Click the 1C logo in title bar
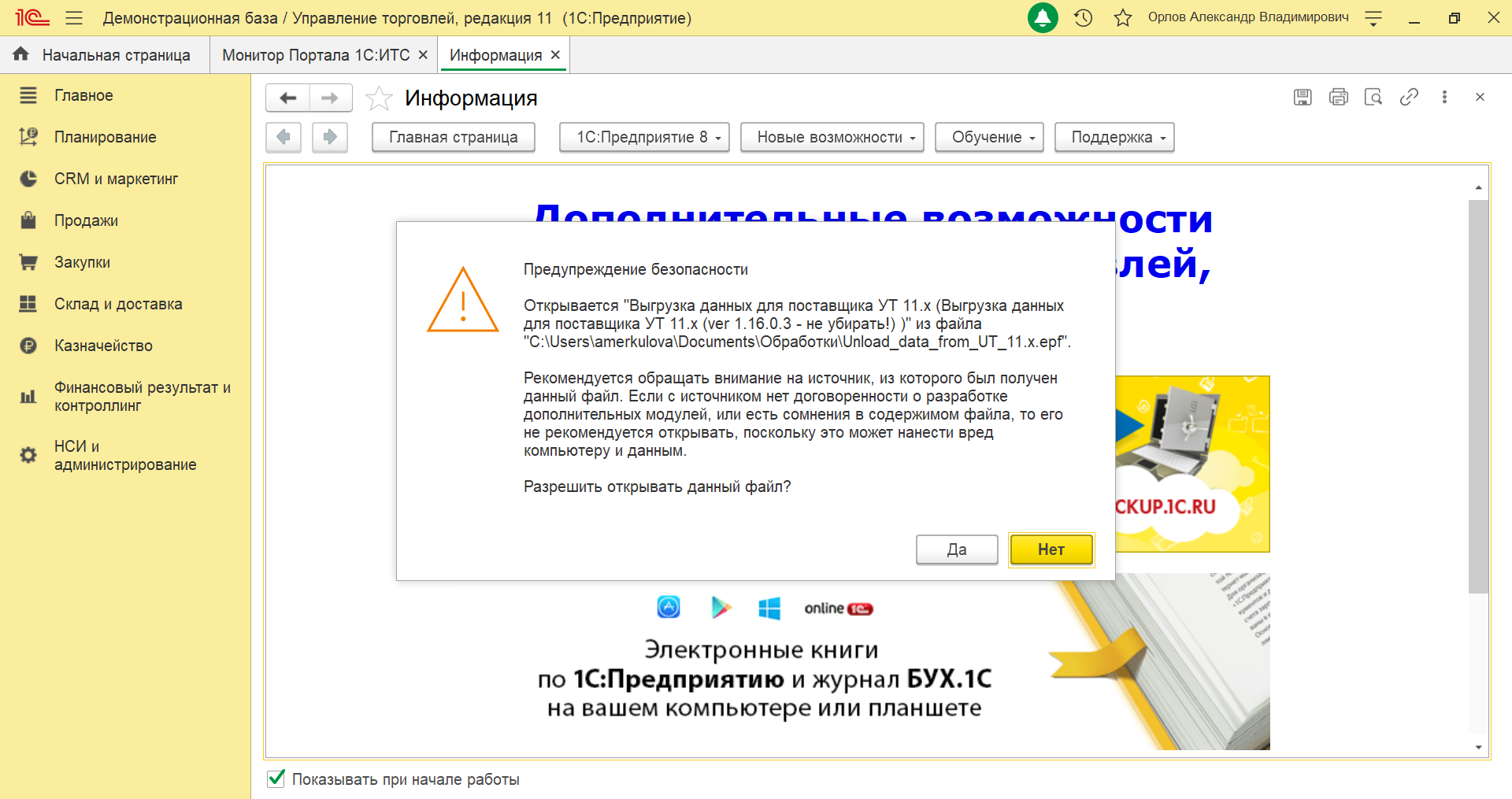The width and height of the screenshot is (1512, 799). [x=31, y=17]
